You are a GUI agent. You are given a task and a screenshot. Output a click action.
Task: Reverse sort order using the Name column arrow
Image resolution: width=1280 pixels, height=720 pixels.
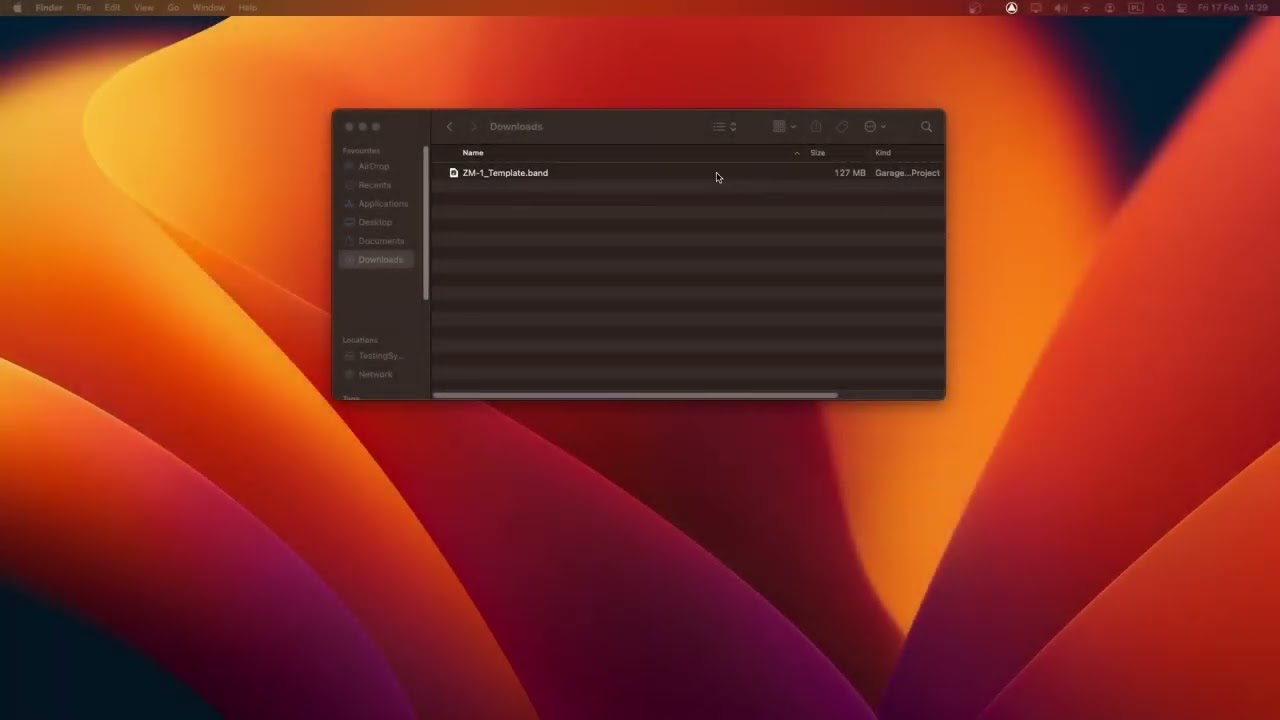coord(797,153)
